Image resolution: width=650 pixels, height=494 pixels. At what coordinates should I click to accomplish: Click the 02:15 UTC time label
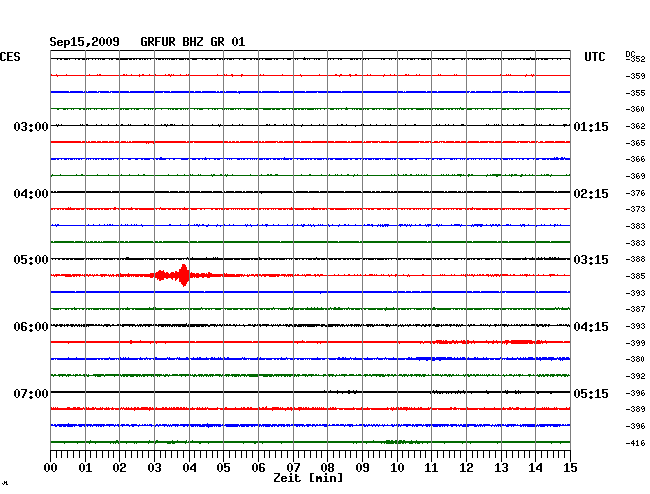click(591, 194)
